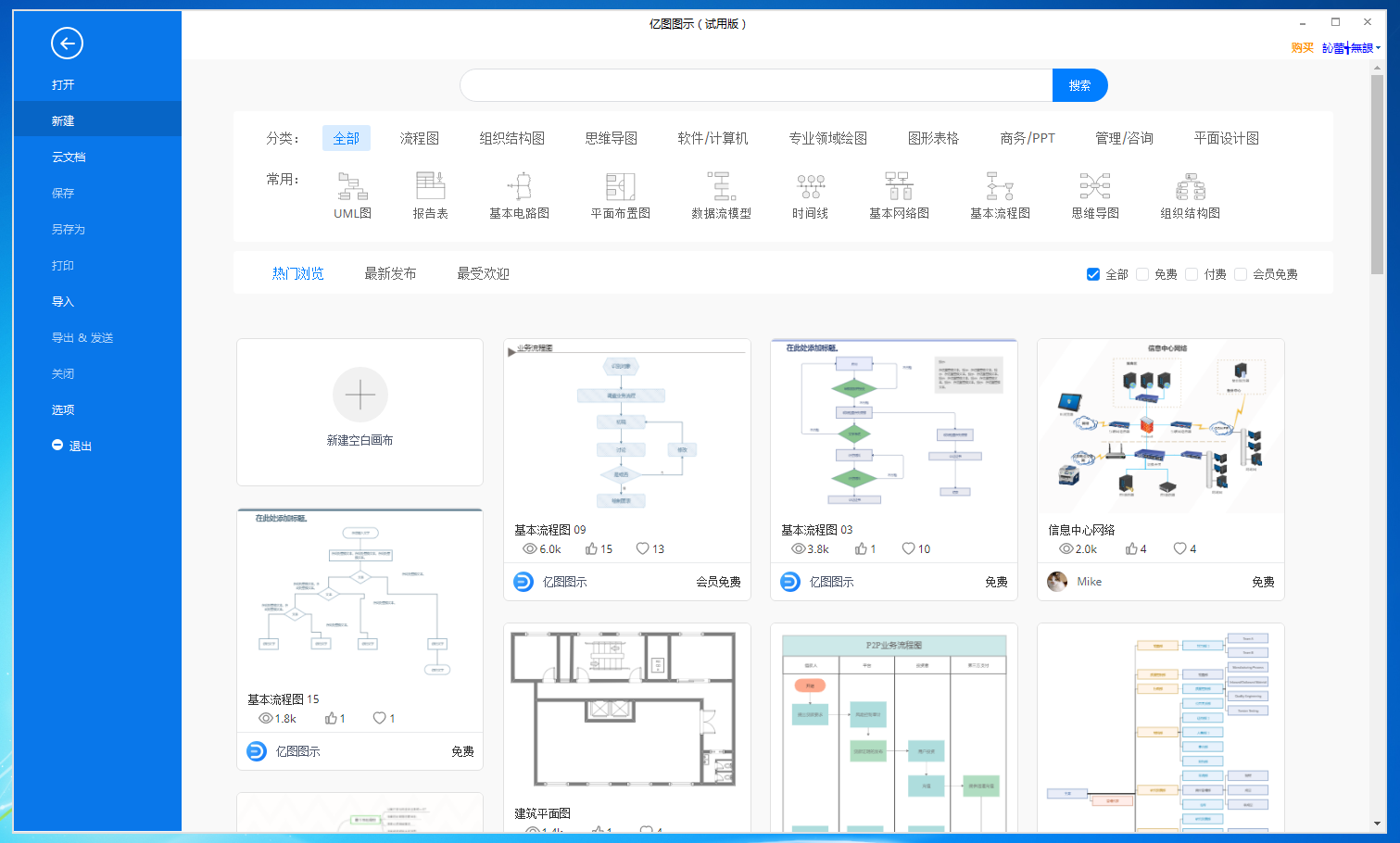Open the UML图 template icon
Viewport: 1400px width, 843px height.
[x=352, y=186]
